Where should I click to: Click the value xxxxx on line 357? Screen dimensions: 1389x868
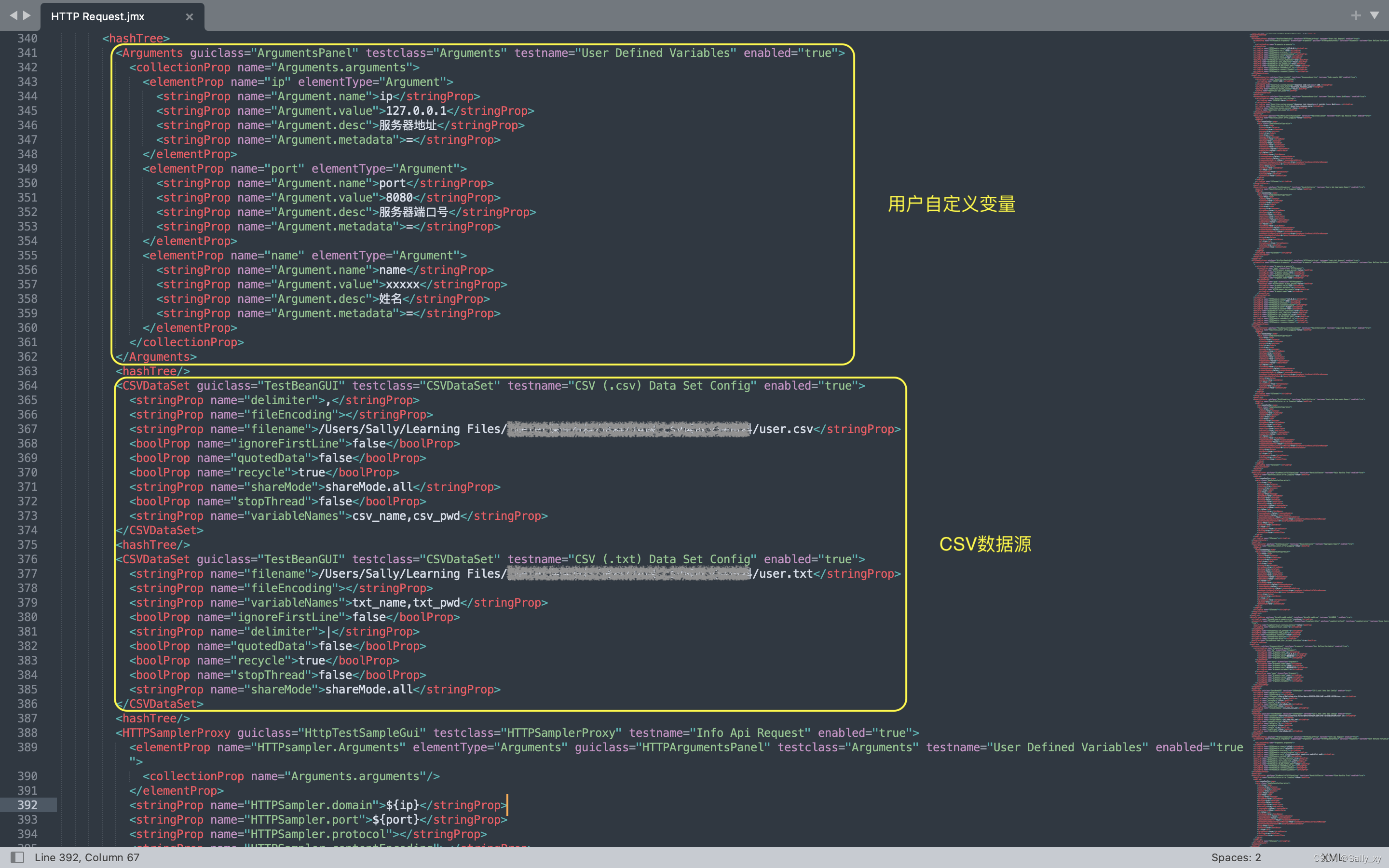402,284
